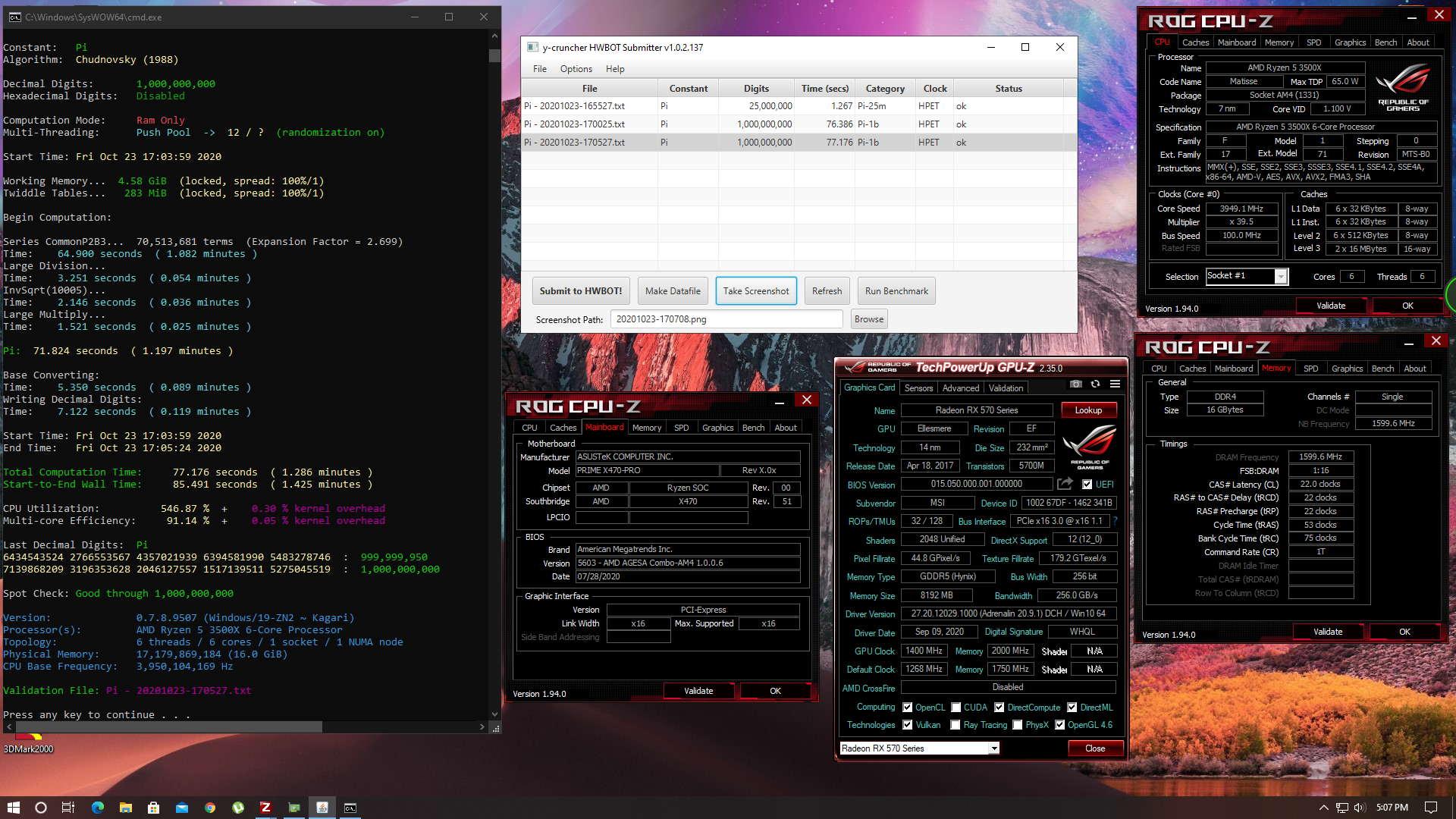1456x819 pixels.
Task: Click the Refresh button in HWBOT Submitter
Action: [x=827, y=291]
